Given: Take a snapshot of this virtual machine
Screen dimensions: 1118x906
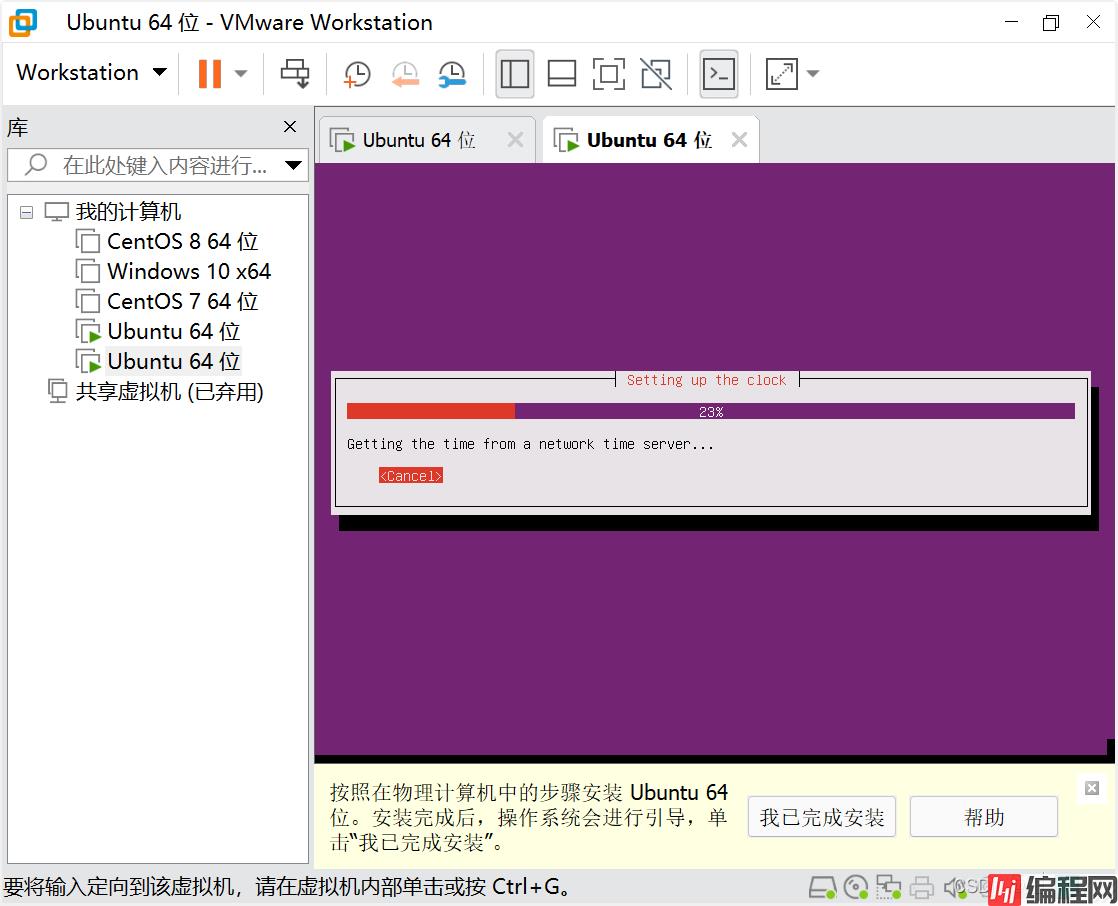Looking at the screenshot, I should click(x=356, y=73).
